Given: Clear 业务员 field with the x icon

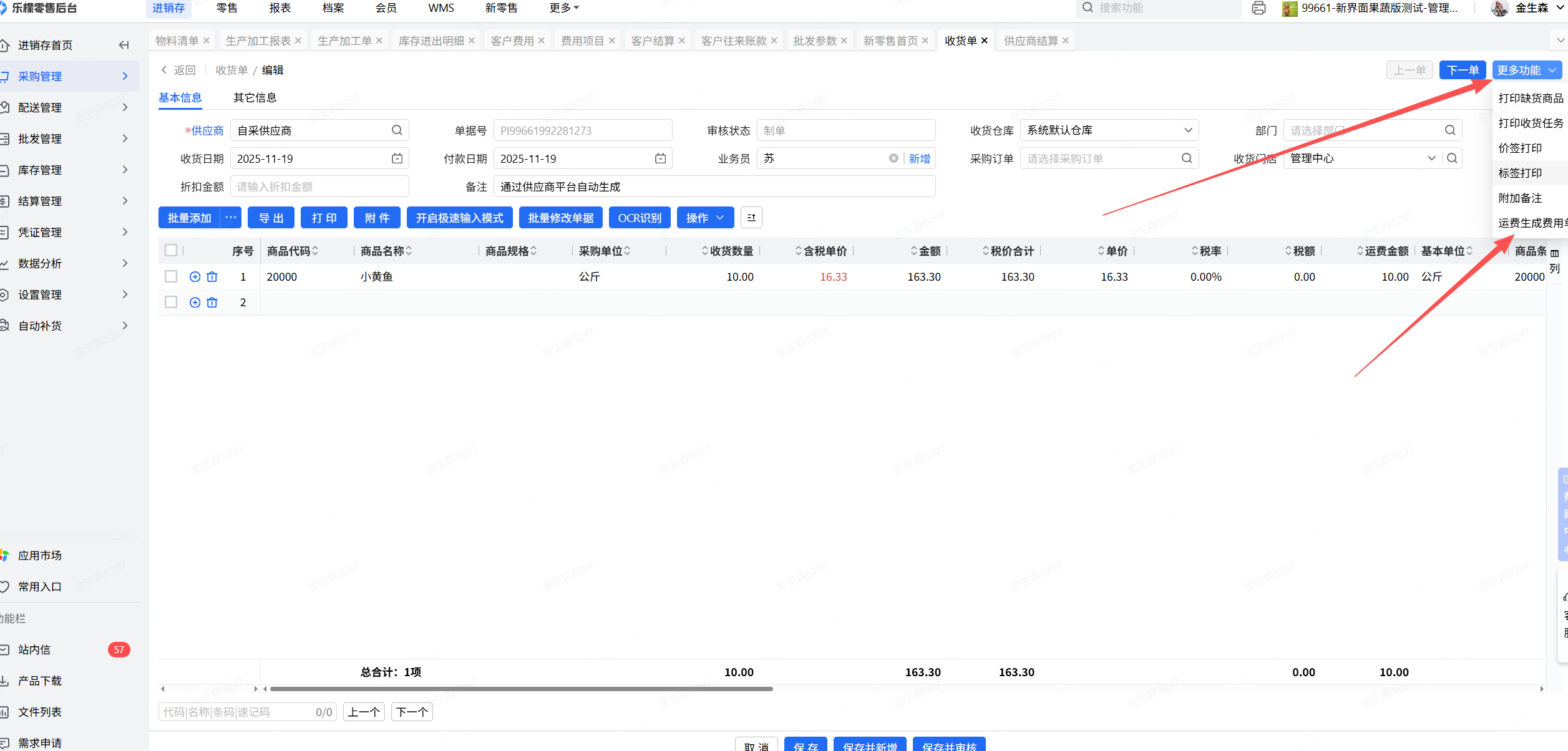Looking at the screenshot, I should 894,158.
